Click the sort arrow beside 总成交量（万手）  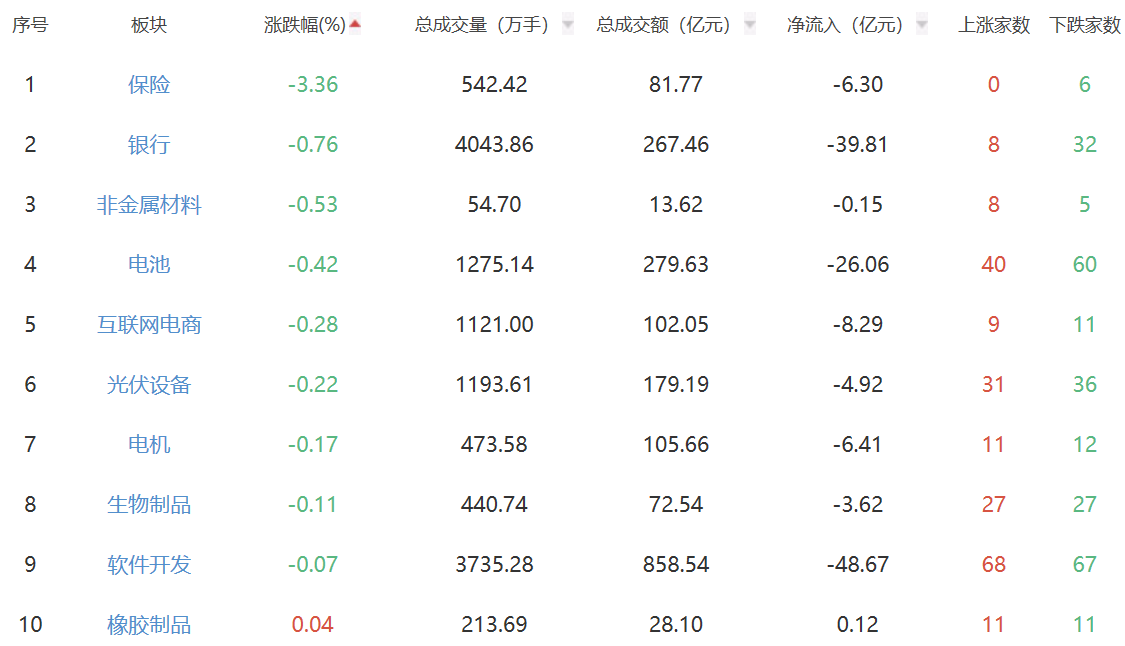568,25
